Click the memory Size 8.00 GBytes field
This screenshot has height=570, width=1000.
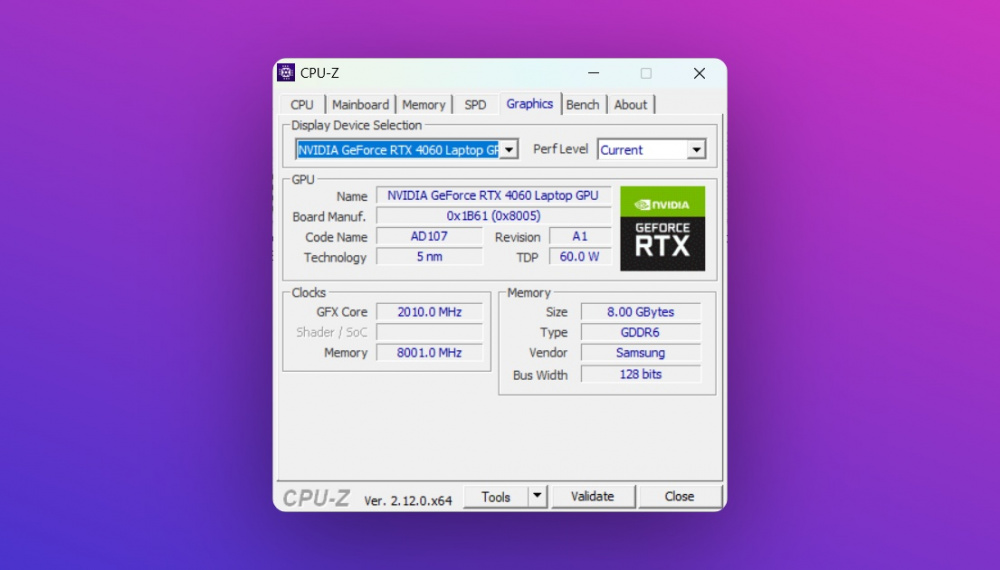pyautogui.click(x=640, y=312)
